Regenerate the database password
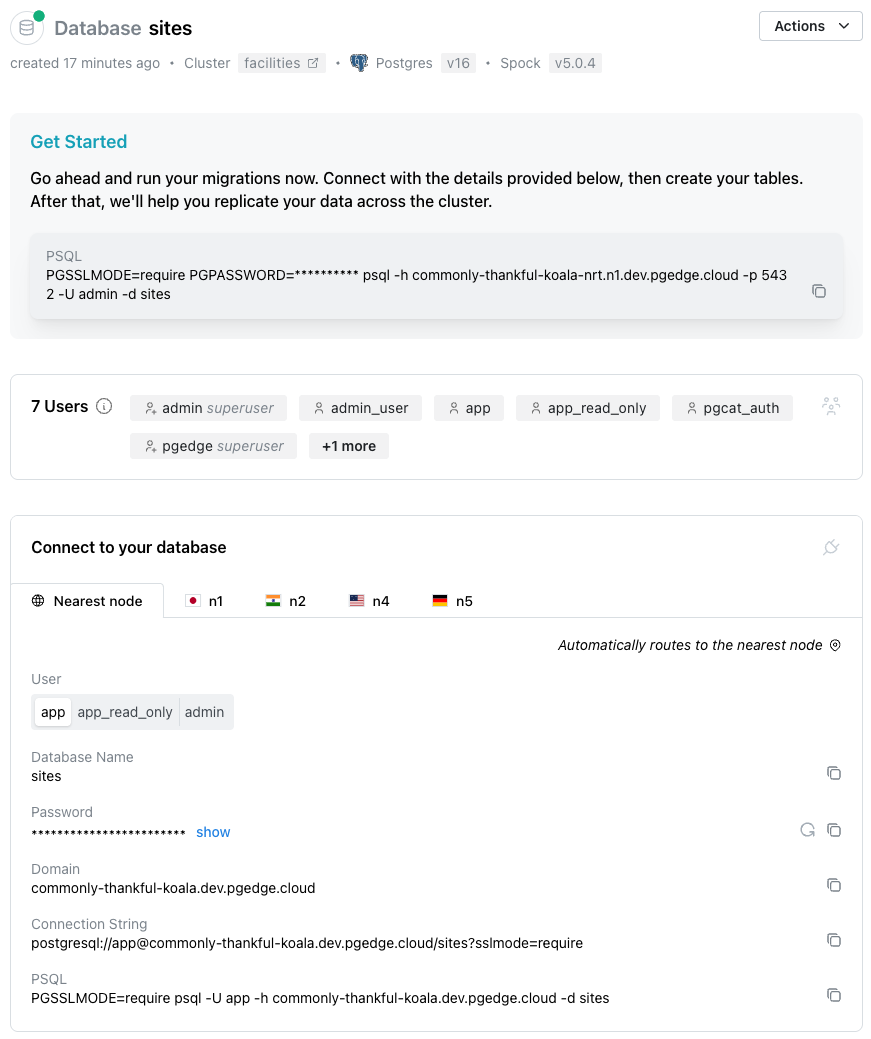The width and height of the screenshot is (871, 1039). point(807,830)
